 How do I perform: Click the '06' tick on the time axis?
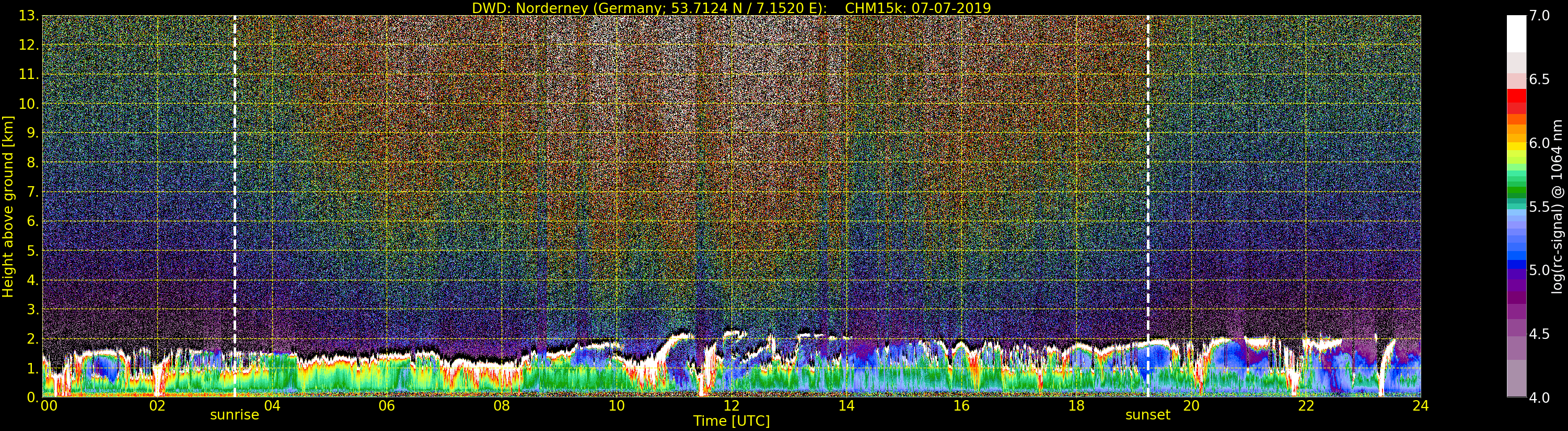[387, 406]
